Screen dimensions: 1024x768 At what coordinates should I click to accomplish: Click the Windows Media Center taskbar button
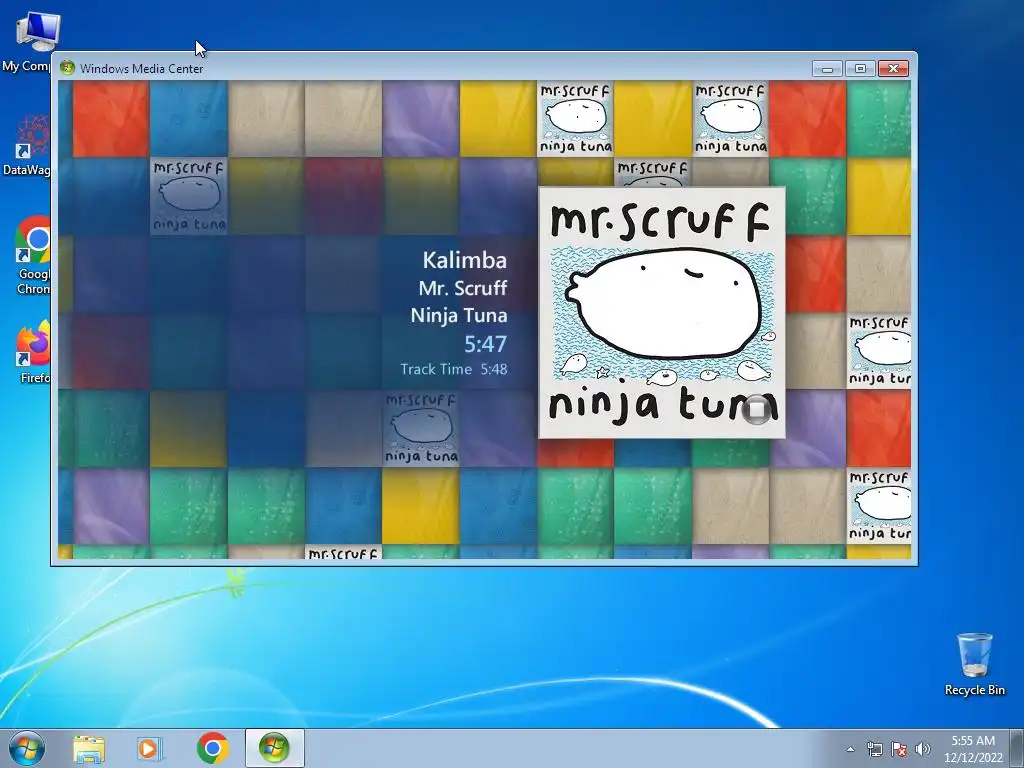(274, 748)
